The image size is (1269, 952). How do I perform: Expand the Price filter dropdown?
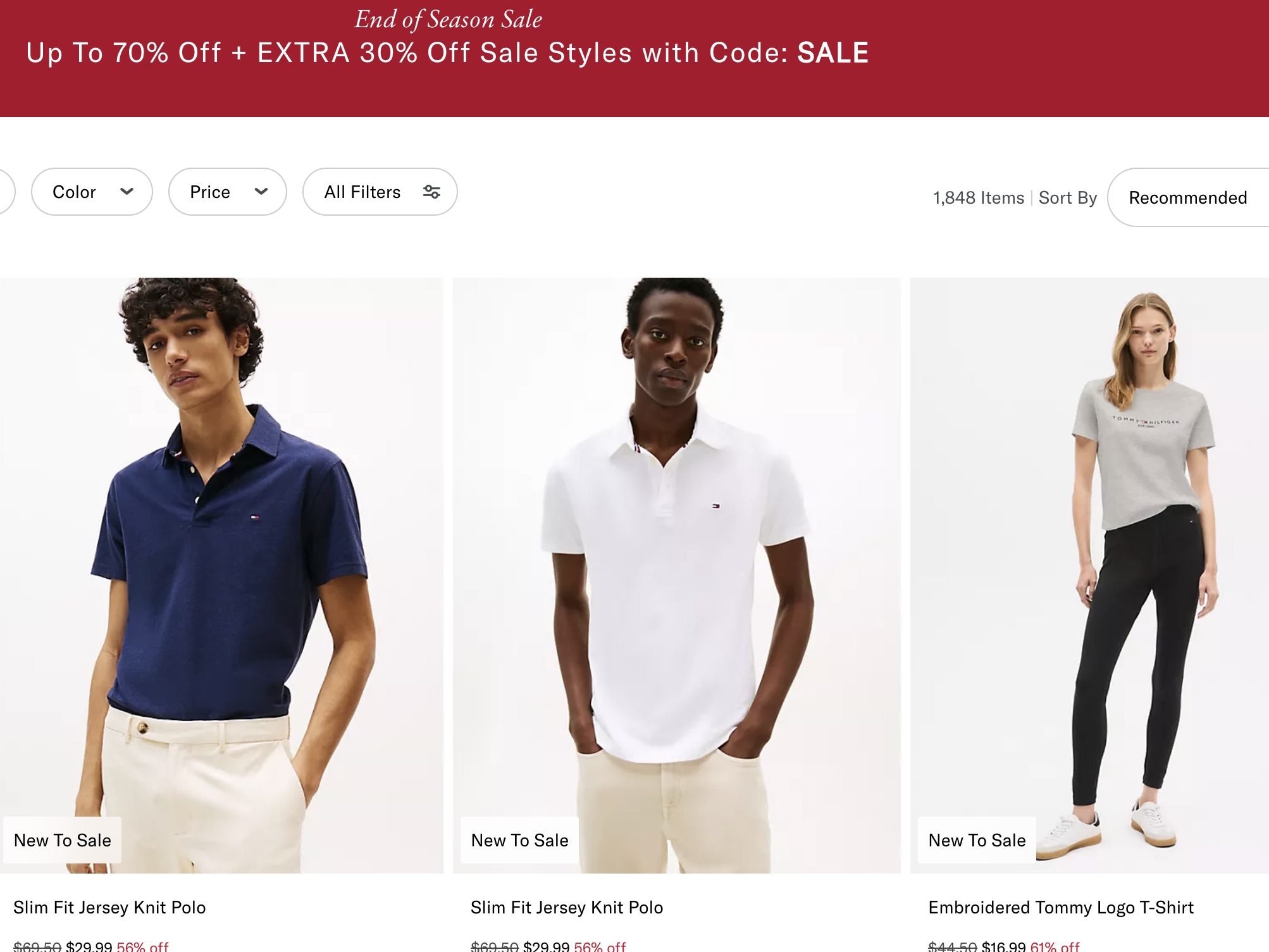pos(227,192)
